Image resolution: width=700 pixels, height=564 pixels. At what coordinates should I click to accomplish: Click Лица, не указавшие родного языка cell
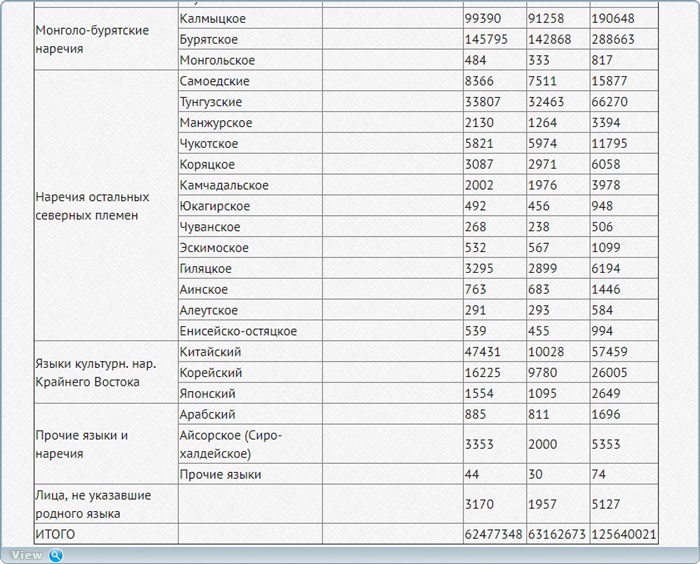click(x=106, y=504)
